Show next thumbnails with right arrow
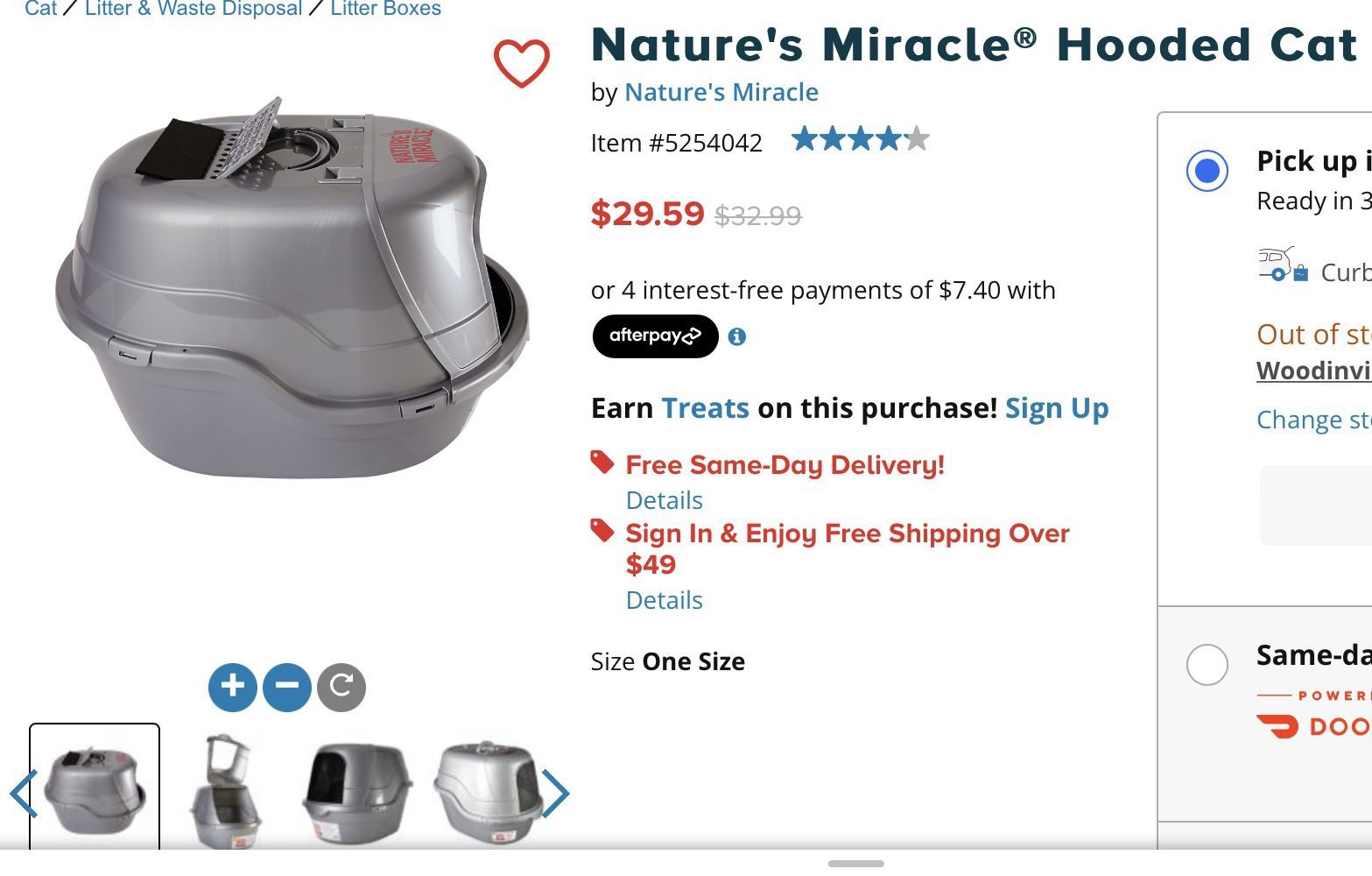 pos(555,794)
